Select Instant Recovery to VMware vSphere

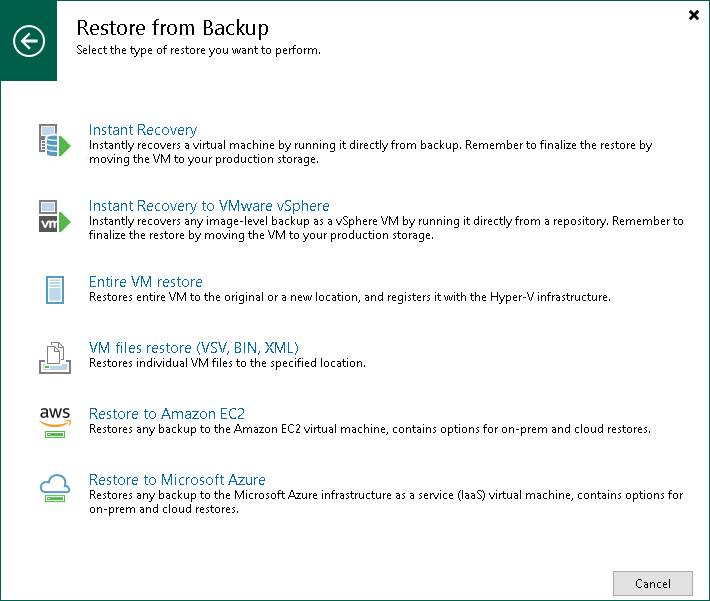[209, 206]
